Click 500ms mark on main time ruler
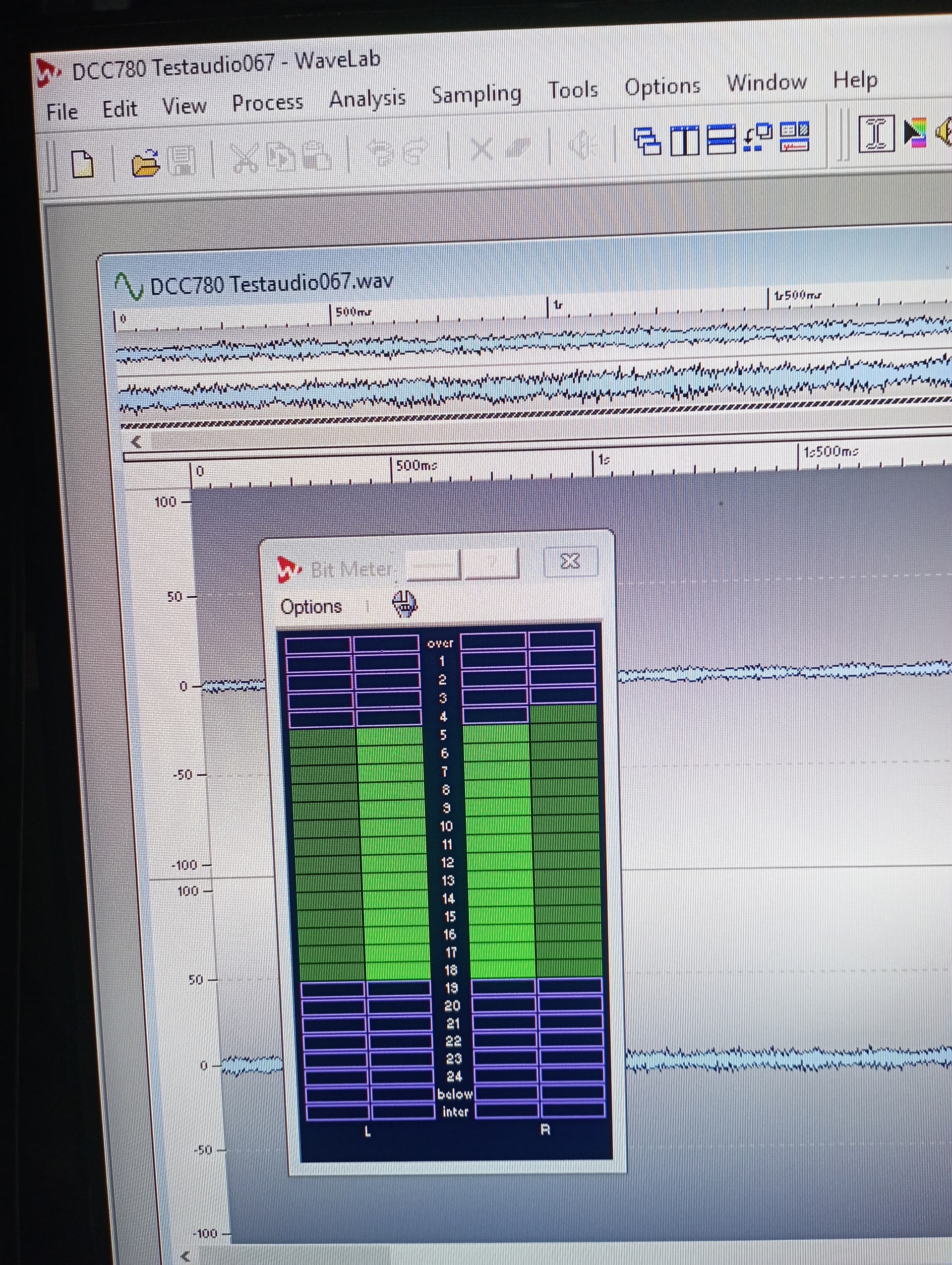This screenshot has height=1265, width=952. click(416, 465)
